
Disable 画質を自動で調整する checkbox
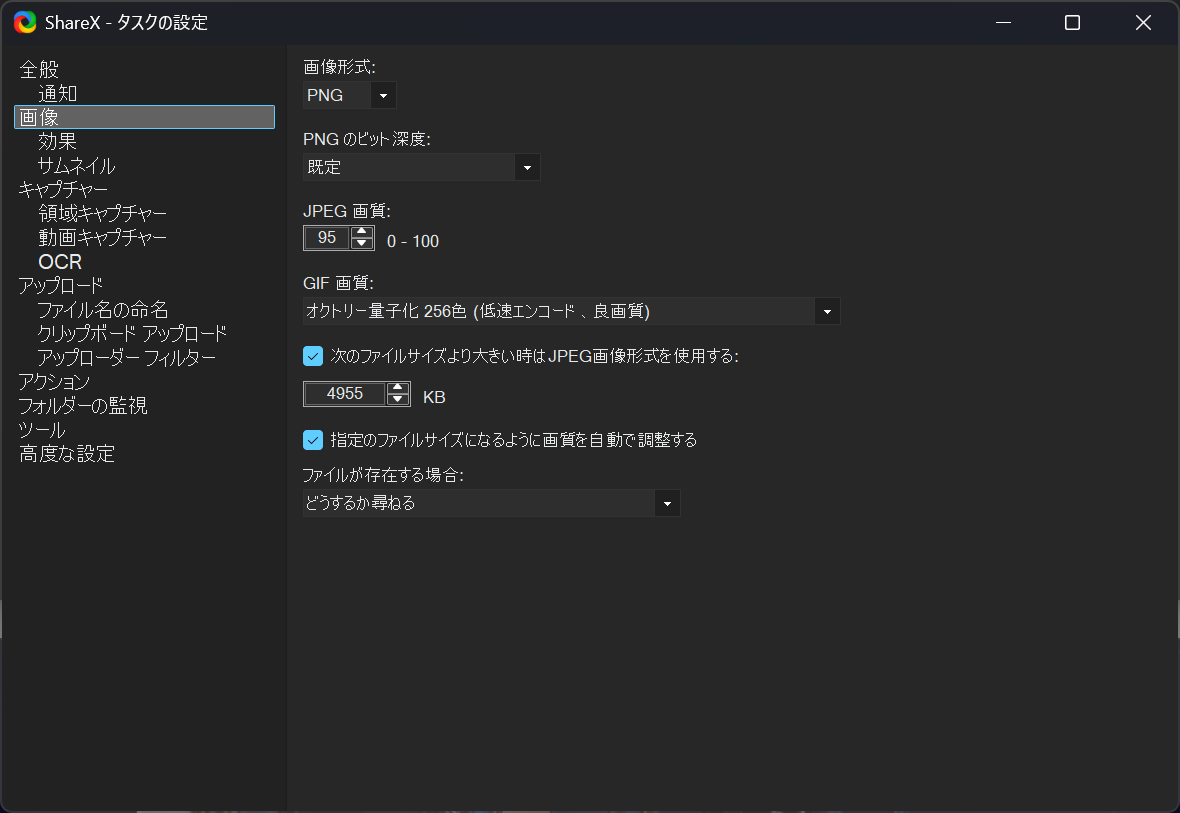pyautogui.click(x=313, y=440)
